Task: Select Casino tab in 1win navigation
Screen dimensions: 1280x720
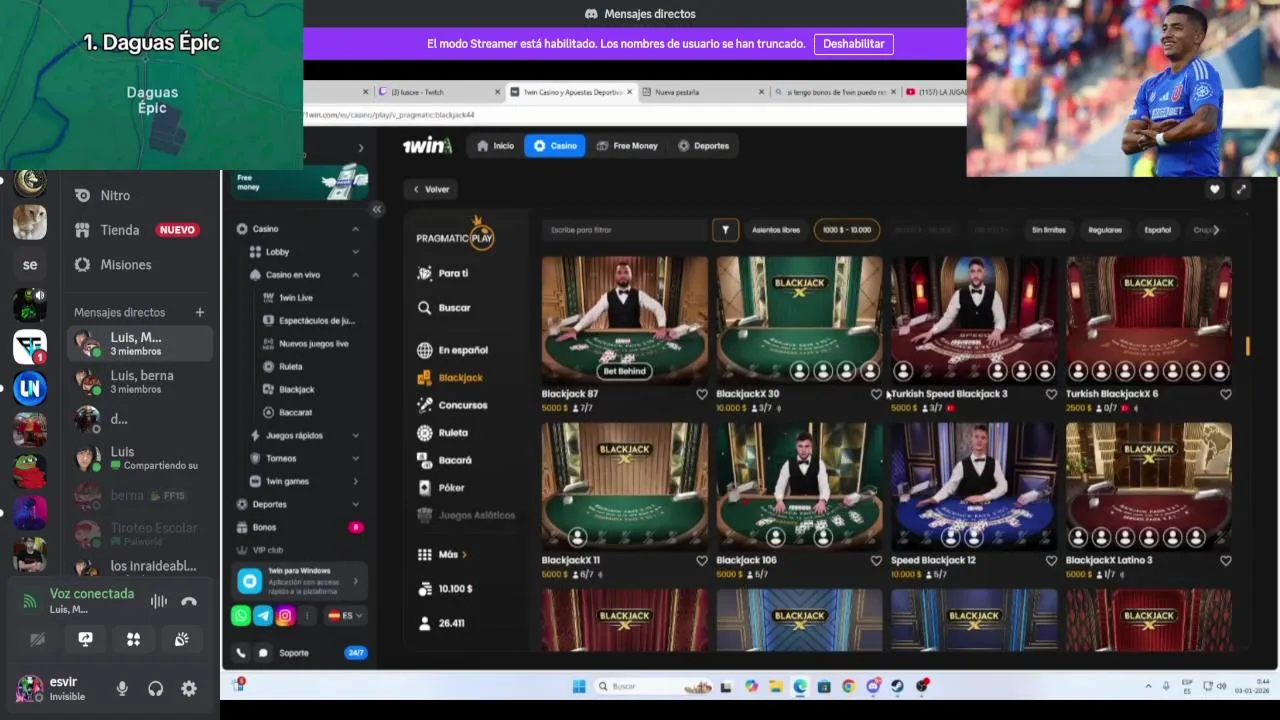Action: pos(555,146)
